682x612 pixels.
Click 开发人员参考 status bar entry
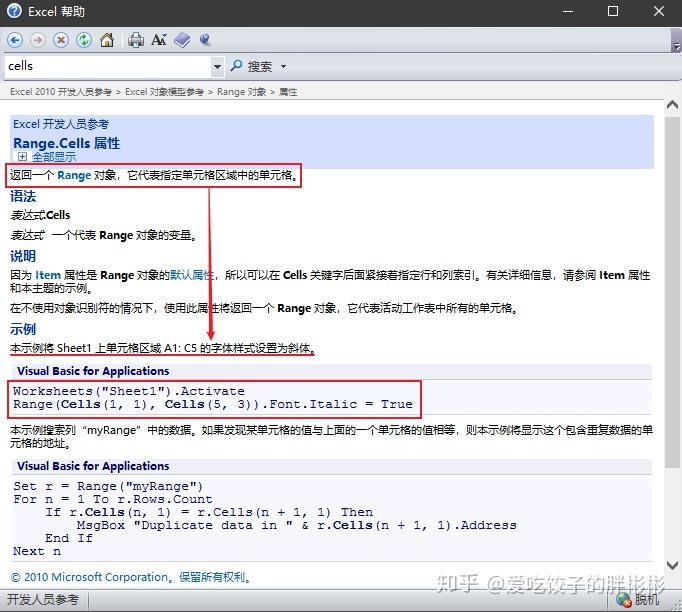coord(43,600)
